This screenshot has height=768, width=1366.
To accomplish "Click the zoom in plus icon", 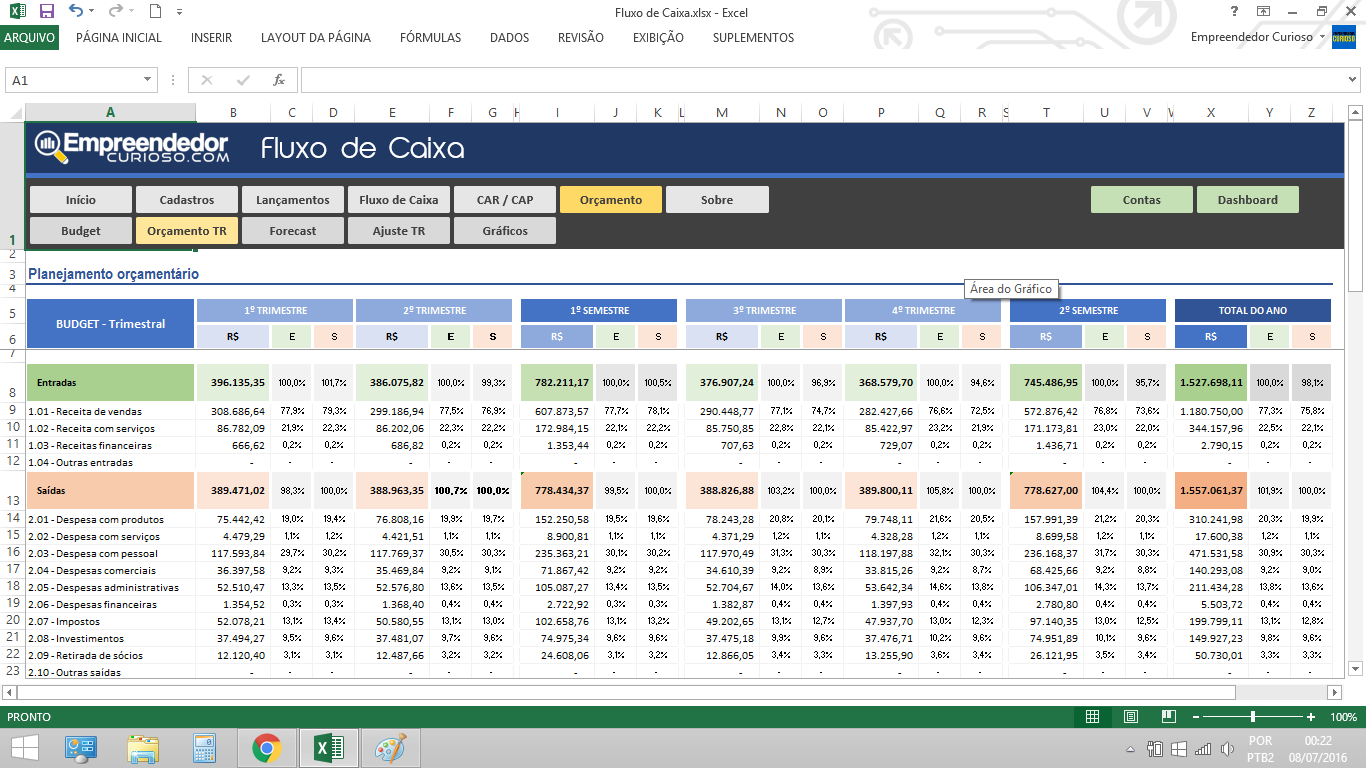I will [x=1311, y=717].
